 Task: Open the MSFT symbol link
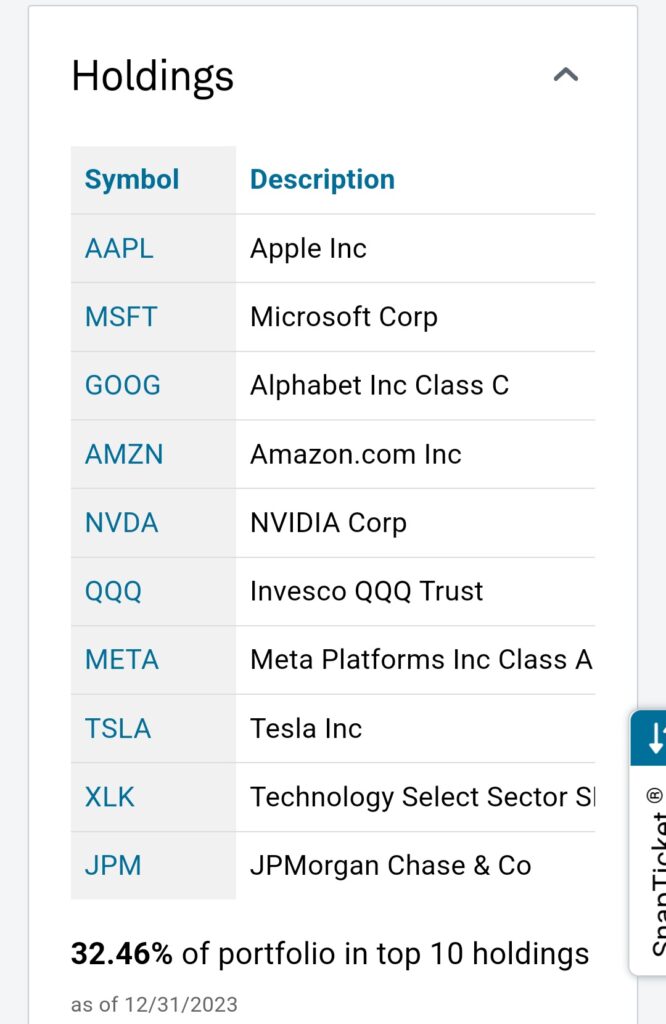(121, 317)
